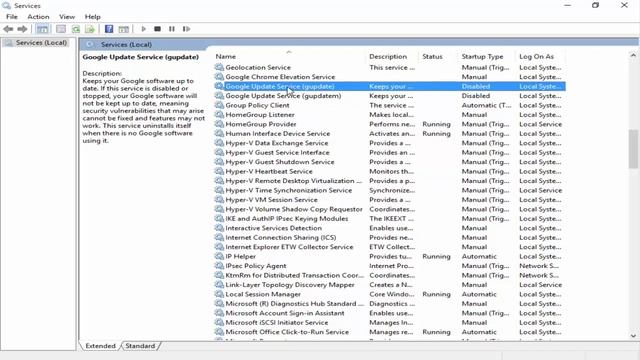640x360 pixels.
Task: Open the Help menu
Action: [93, 17]
